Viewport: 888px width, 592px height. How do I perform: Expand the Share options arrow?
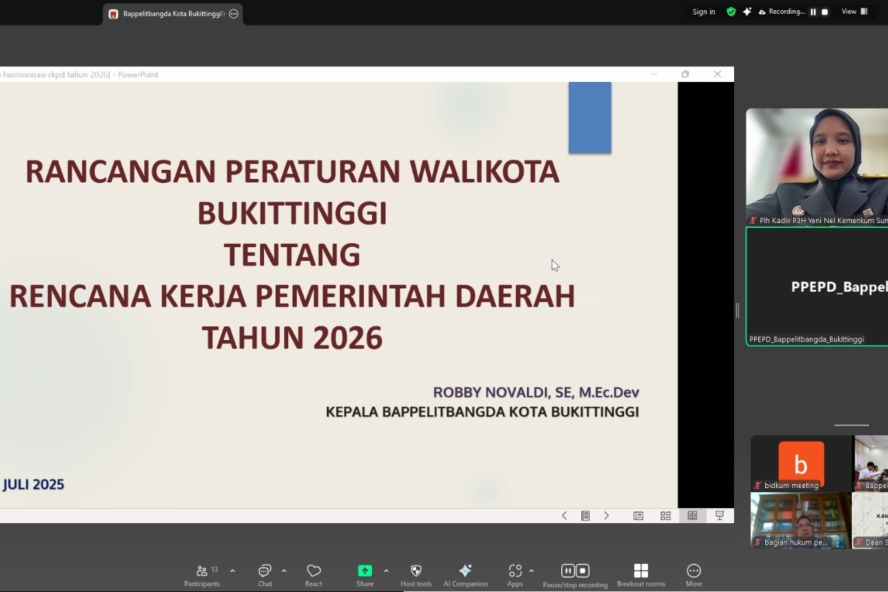tap(386, 571)
